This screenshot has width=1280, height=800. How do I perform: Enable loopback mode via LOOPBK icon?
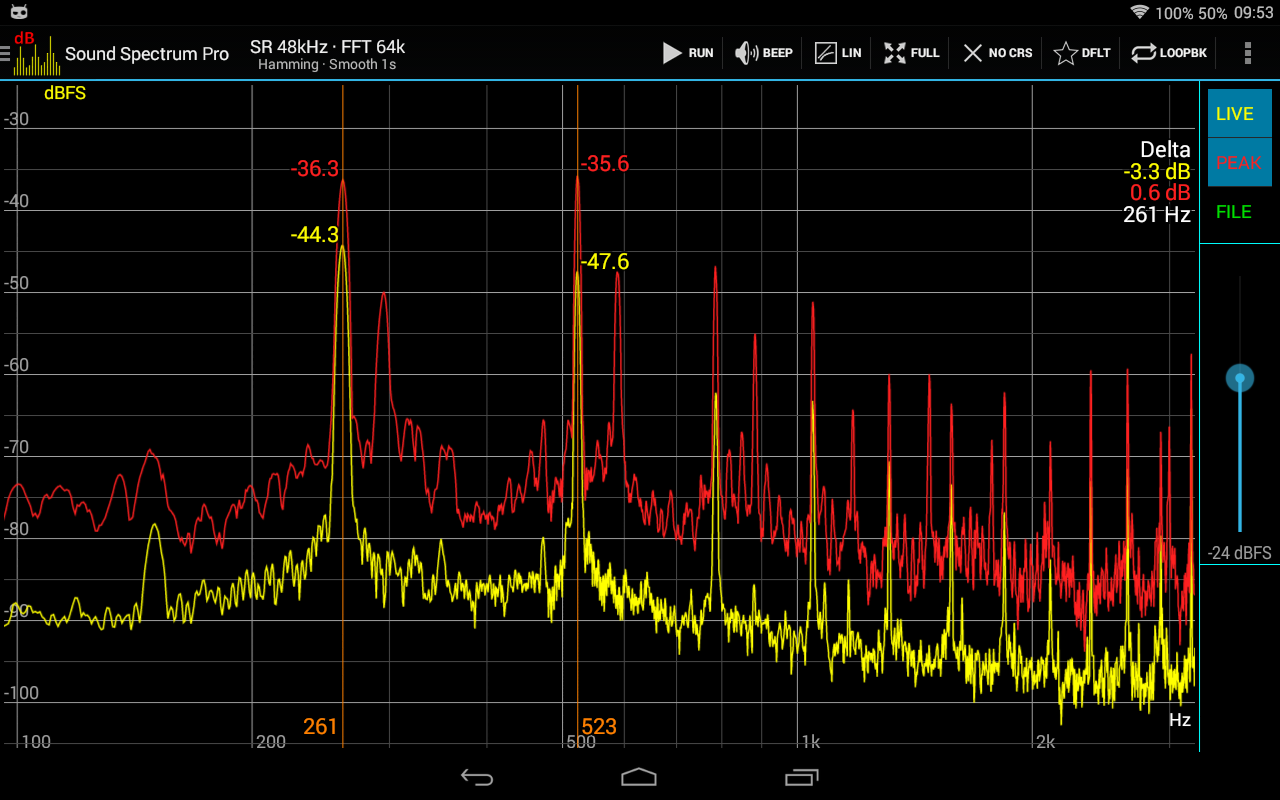1168,53
